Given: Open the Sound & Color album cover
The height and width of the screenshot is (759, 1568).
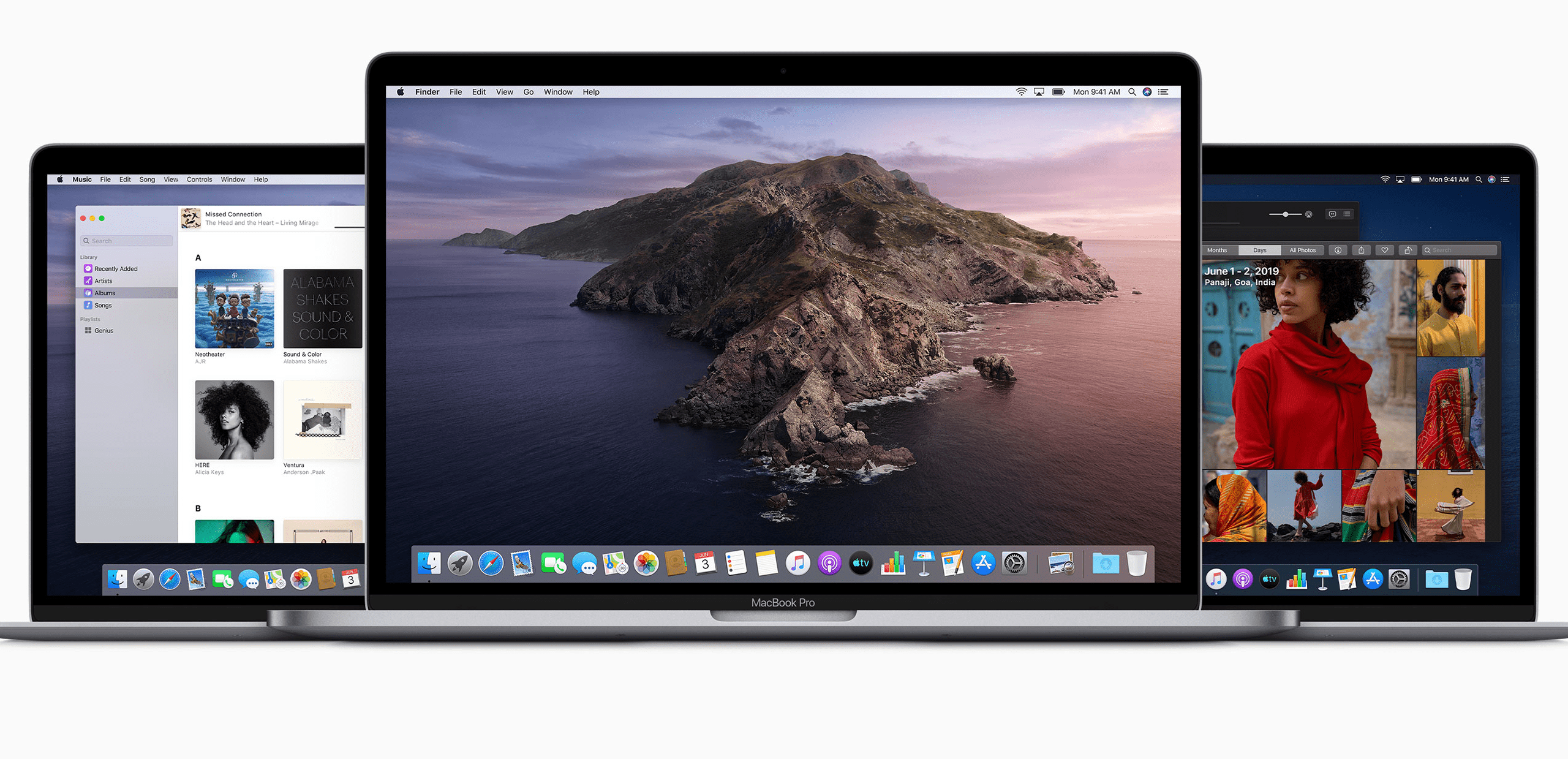Looking at the screenshot, I should tap(323, 309).
